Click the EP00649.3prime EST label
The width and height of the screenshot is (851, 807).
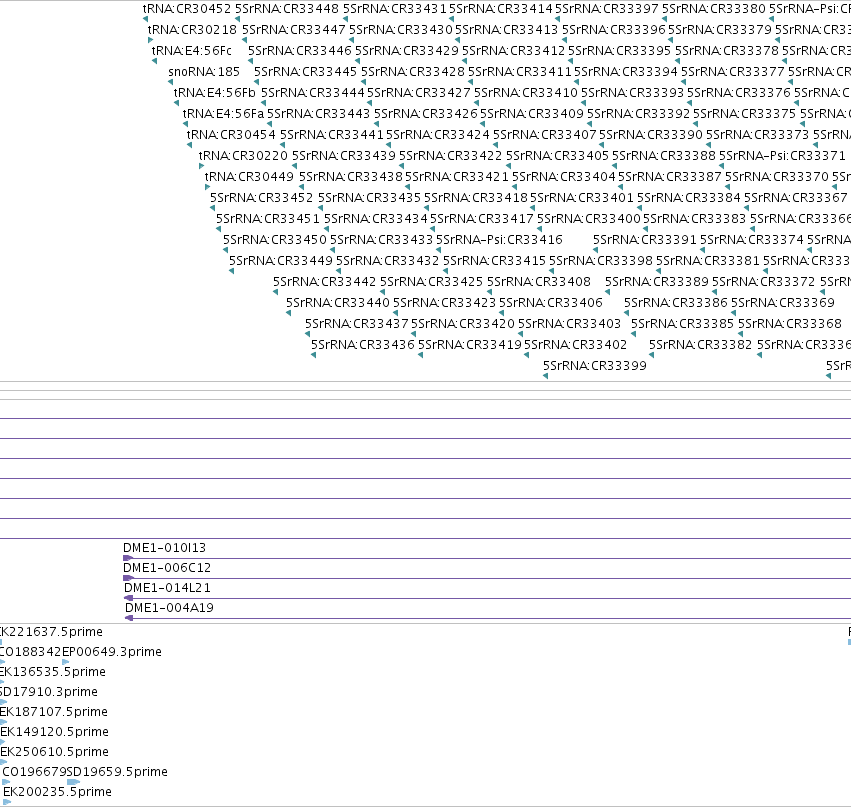(112, 652)
